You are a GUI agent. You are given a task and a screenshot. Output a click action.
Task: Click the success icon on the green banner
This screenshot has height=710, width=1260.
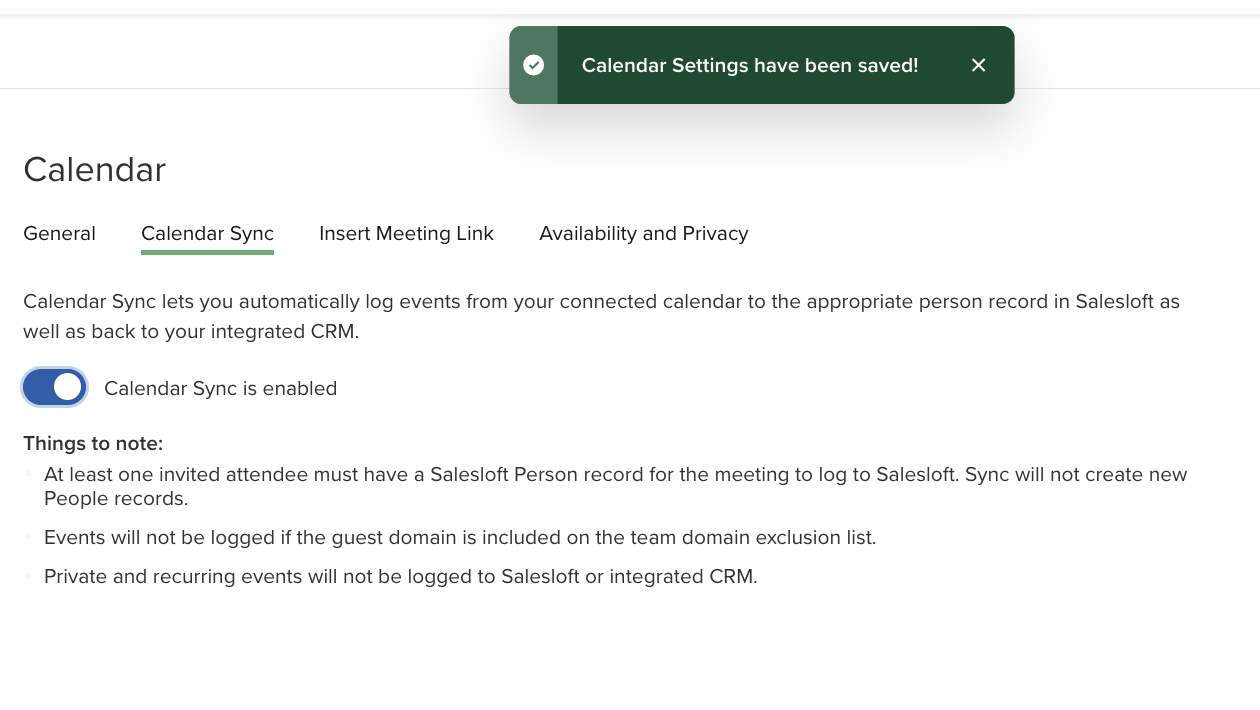coord(533,65)
